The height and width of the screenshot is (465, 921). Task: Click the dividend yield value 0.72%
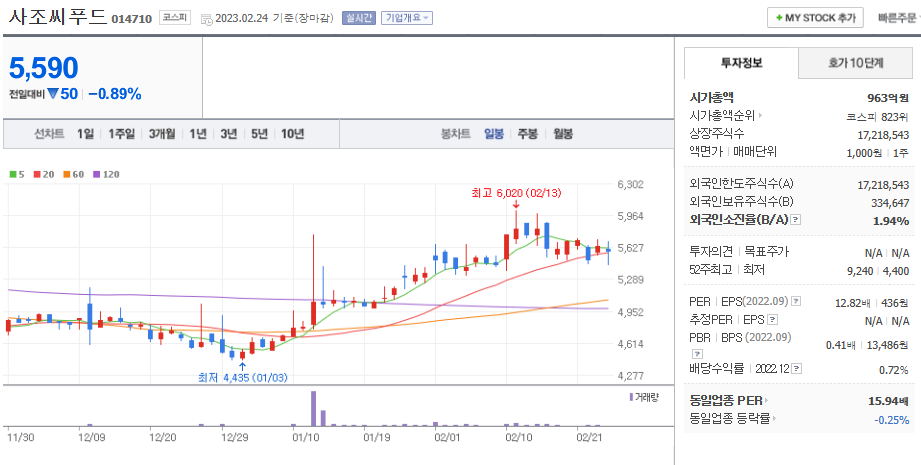tap(894, 370)
